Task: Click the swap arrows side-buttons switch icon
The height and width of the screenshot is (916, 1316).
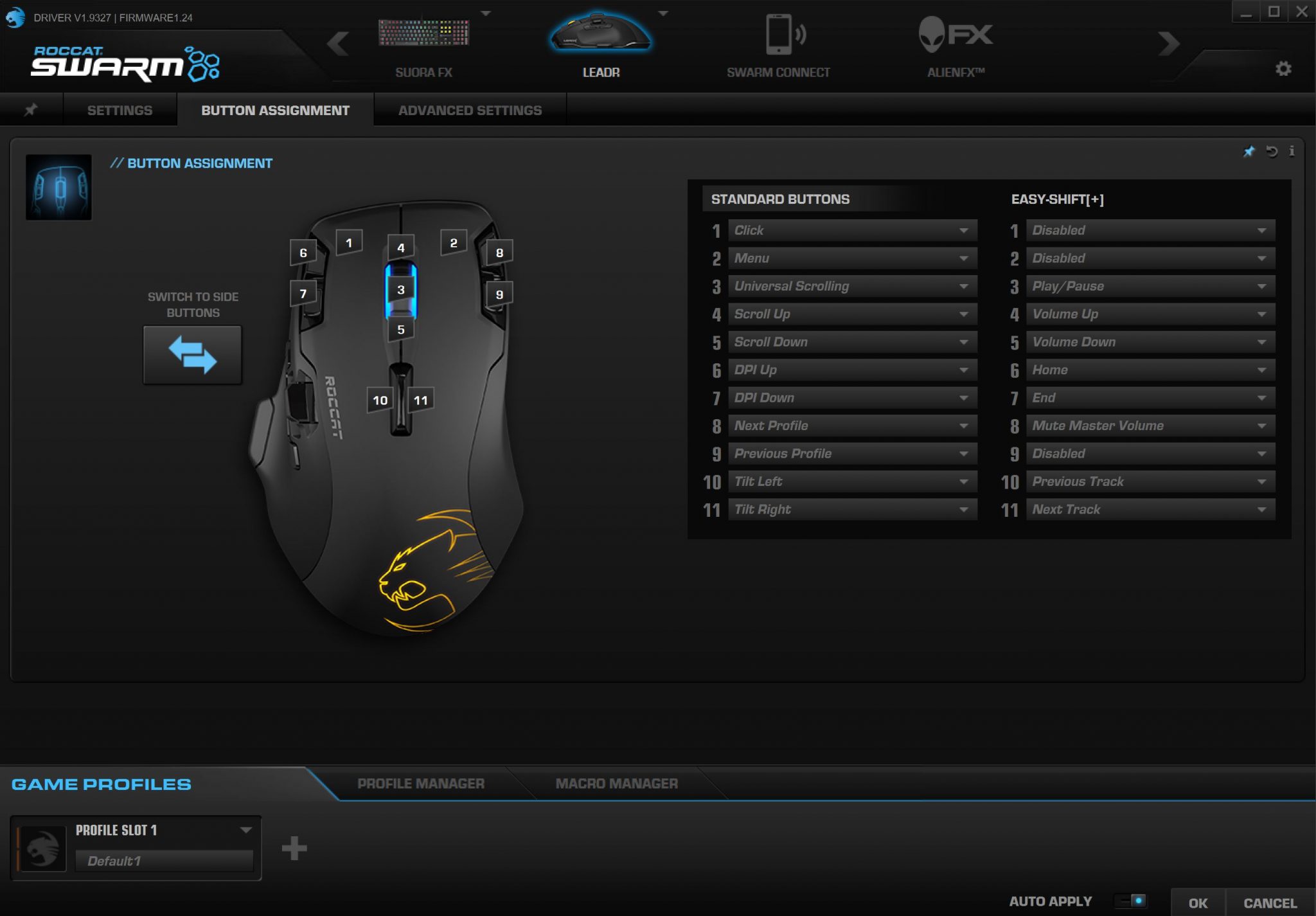Action: tap(192, 354)
